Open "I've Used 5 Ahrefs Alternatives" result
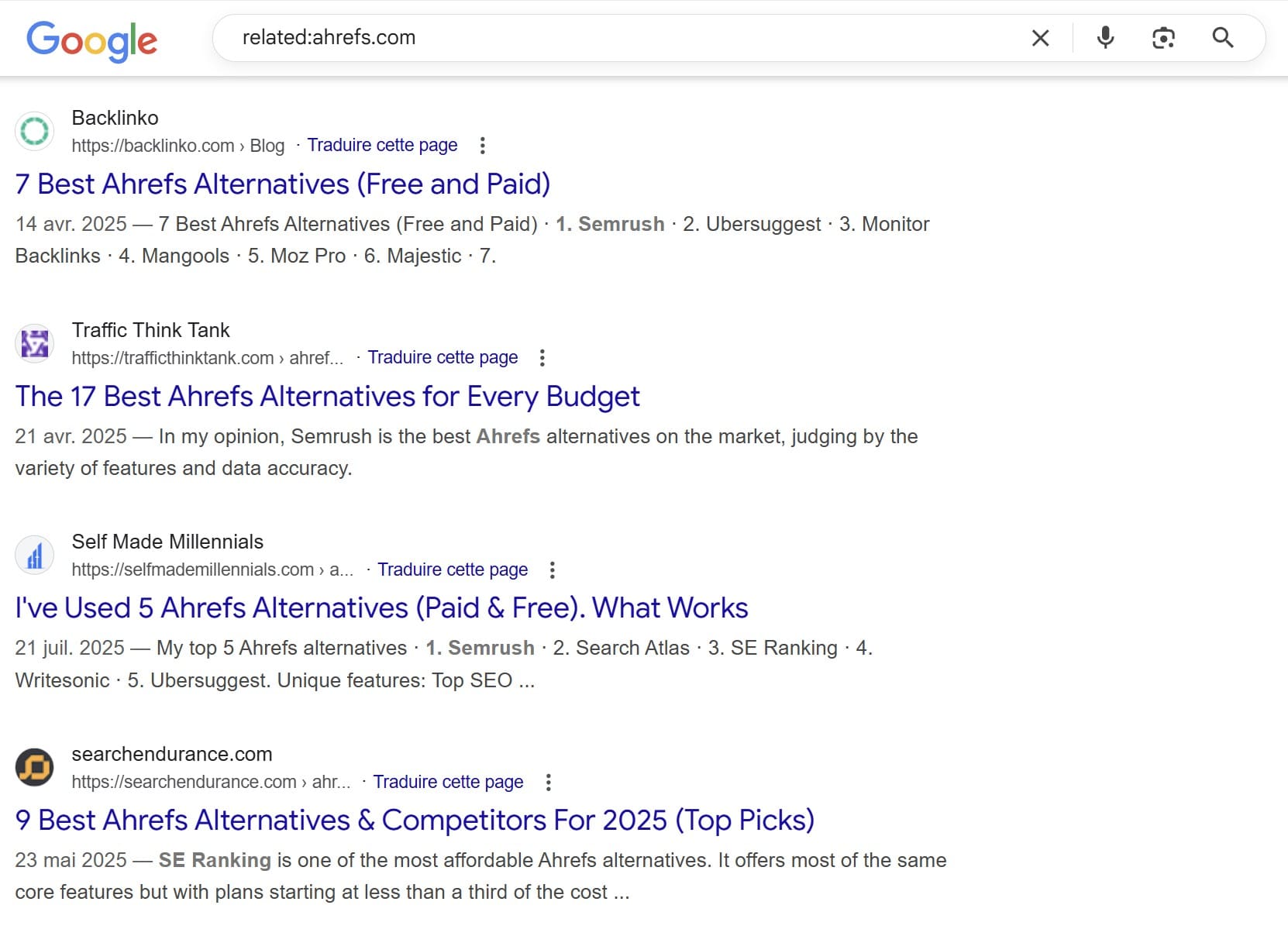This screenshot has height=936, width=1288. pos(381,608)
